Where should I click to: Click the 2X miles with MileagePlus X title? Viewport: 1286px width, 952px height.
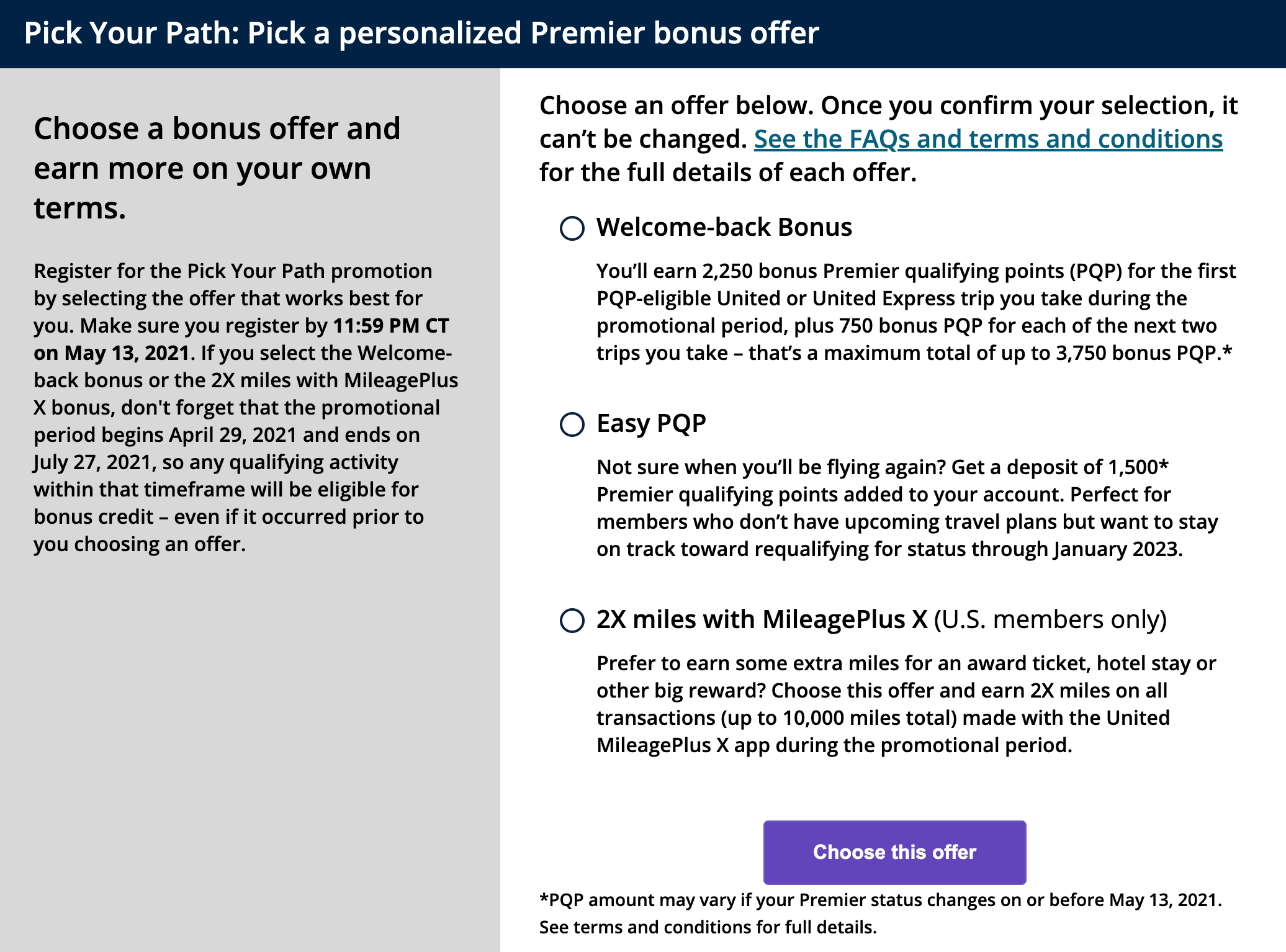point(762,619)
